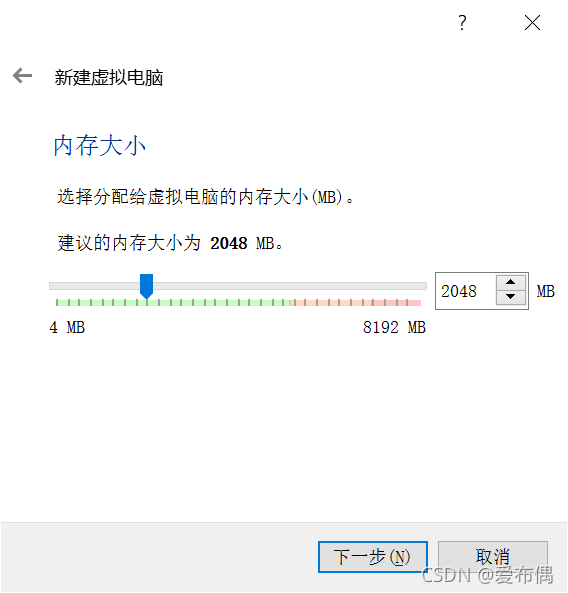Click the green zone of the tick scale
This screenshot has width=568, height=593.
point(172,303)
